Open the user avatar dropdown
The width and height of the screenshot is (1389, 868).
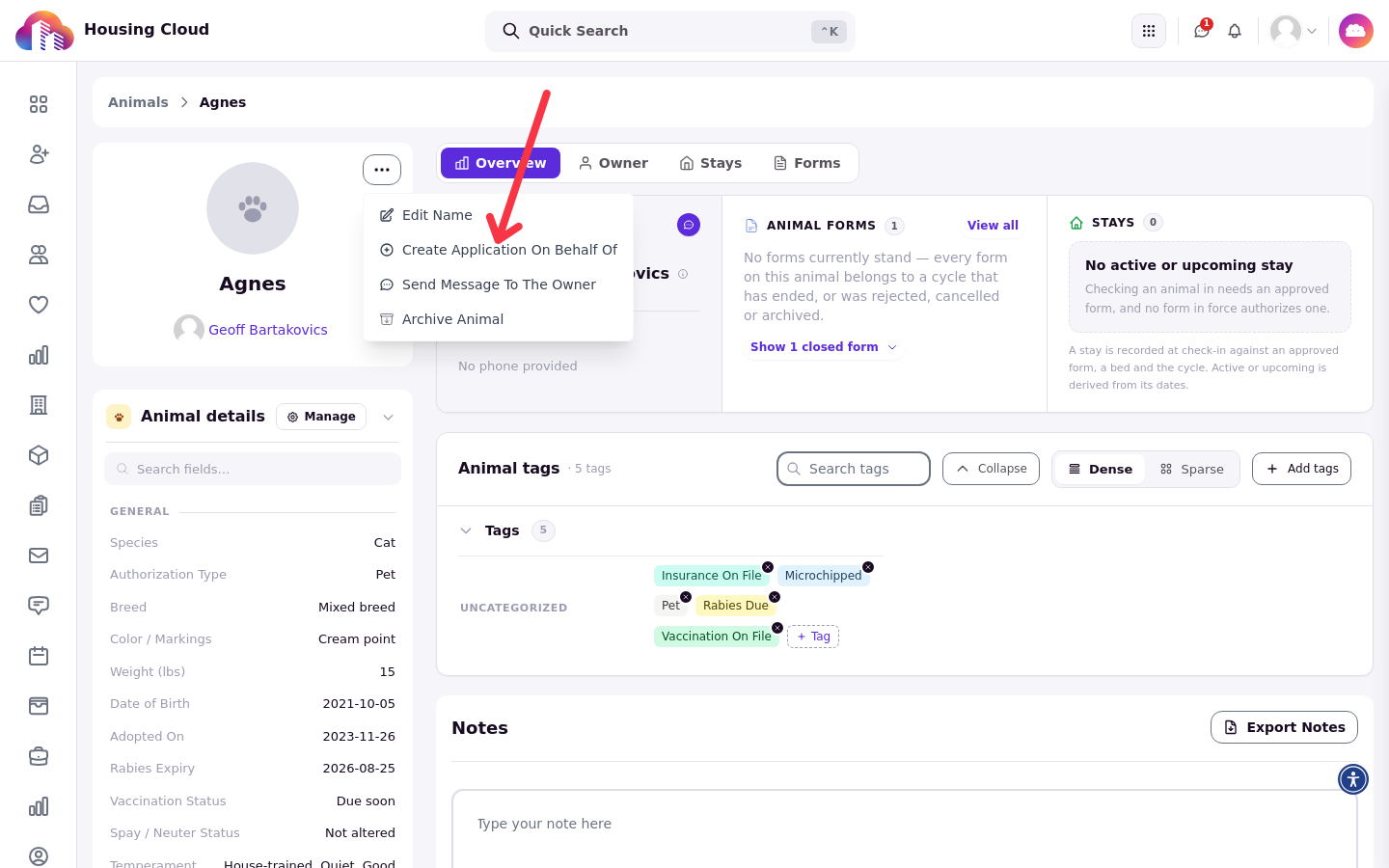pyautogui.click(x=1294, y=31)
